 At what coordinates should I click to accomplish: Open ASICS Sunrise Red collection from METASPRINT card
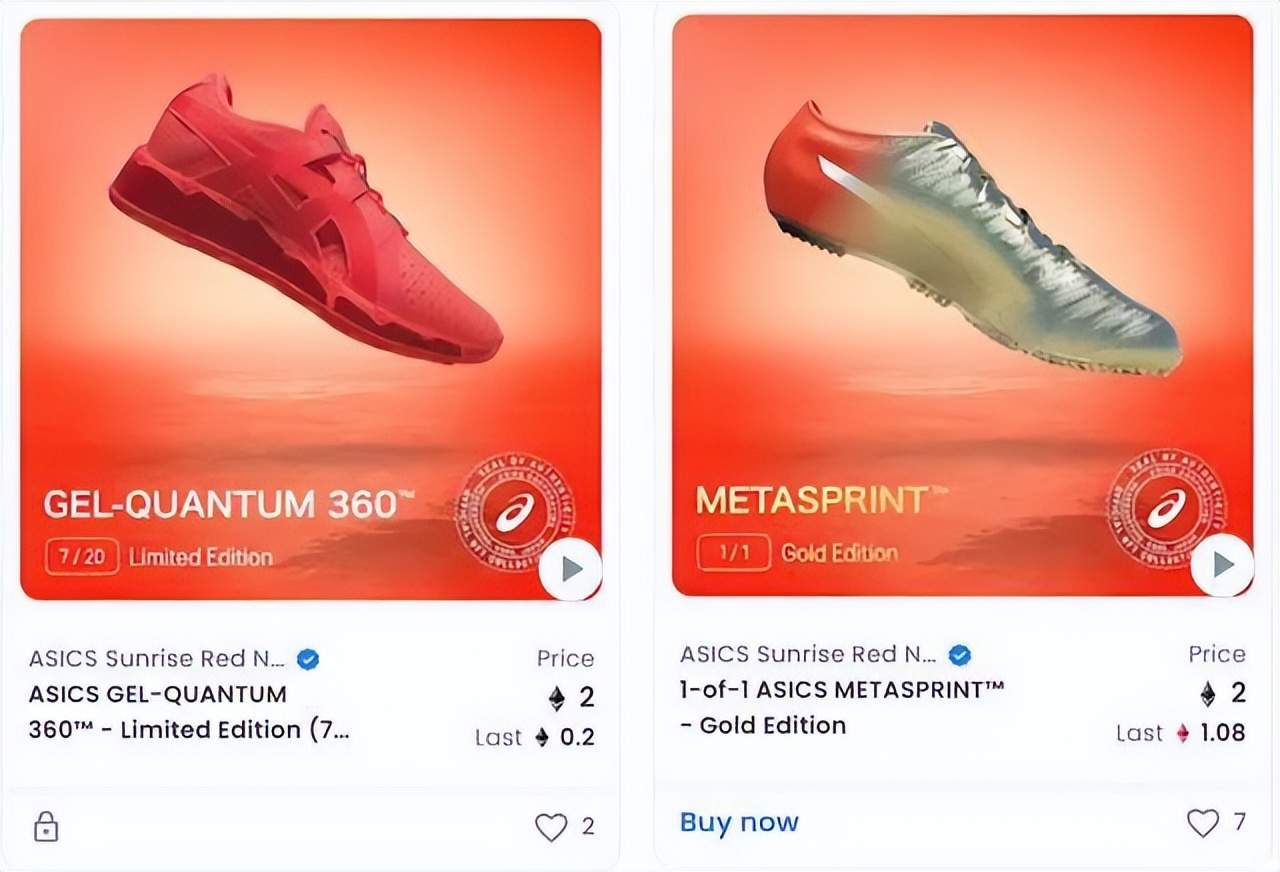(x=808, y=655)
